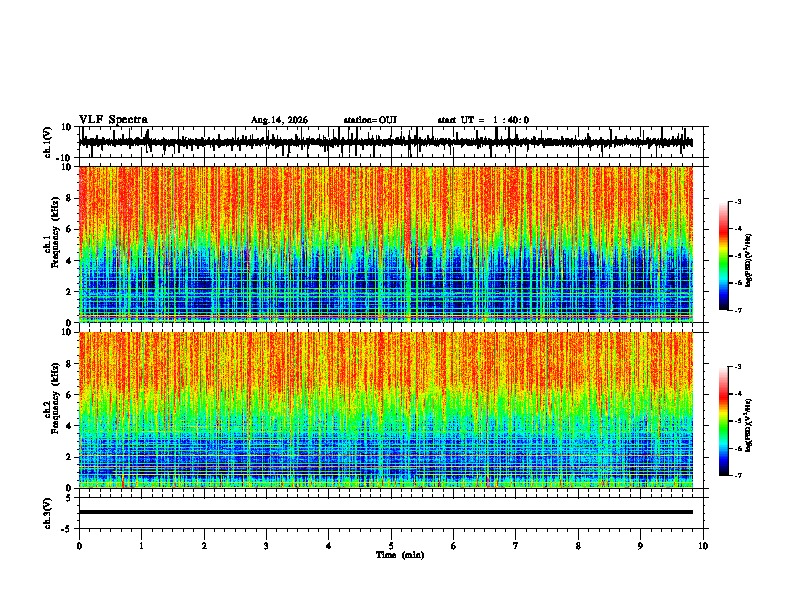Click the time axis tick label "9"
792x612 pixels.
(640, 546)
